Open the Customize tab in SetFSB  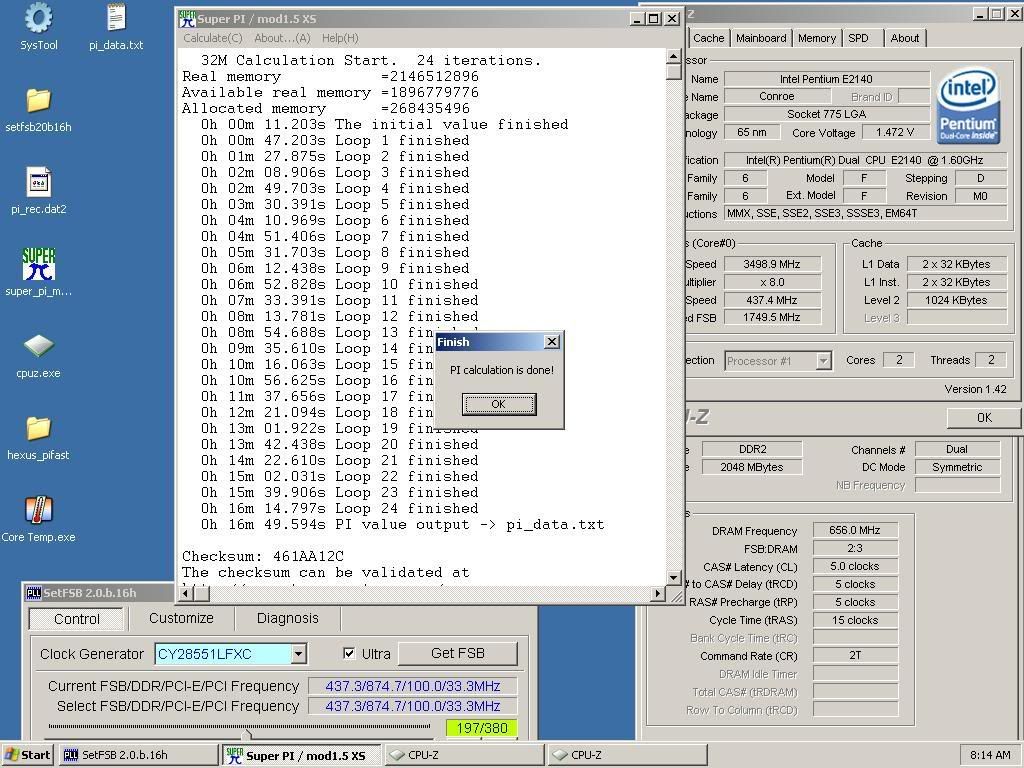tap(181, 618)
